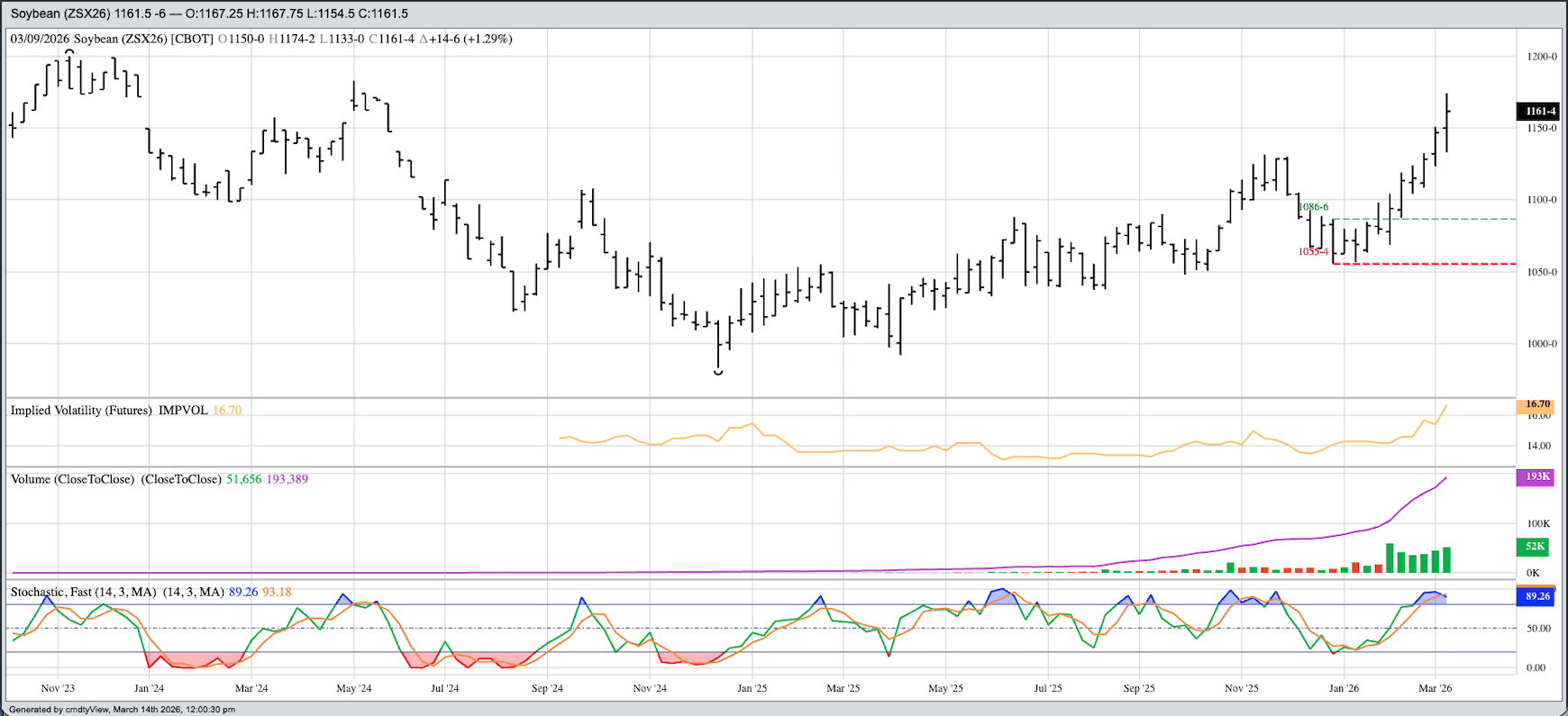Select the green 1086-6 resistance level label
Image resolution: width=1568 pixels, height=716 pixels.
tap(1313, 207)
